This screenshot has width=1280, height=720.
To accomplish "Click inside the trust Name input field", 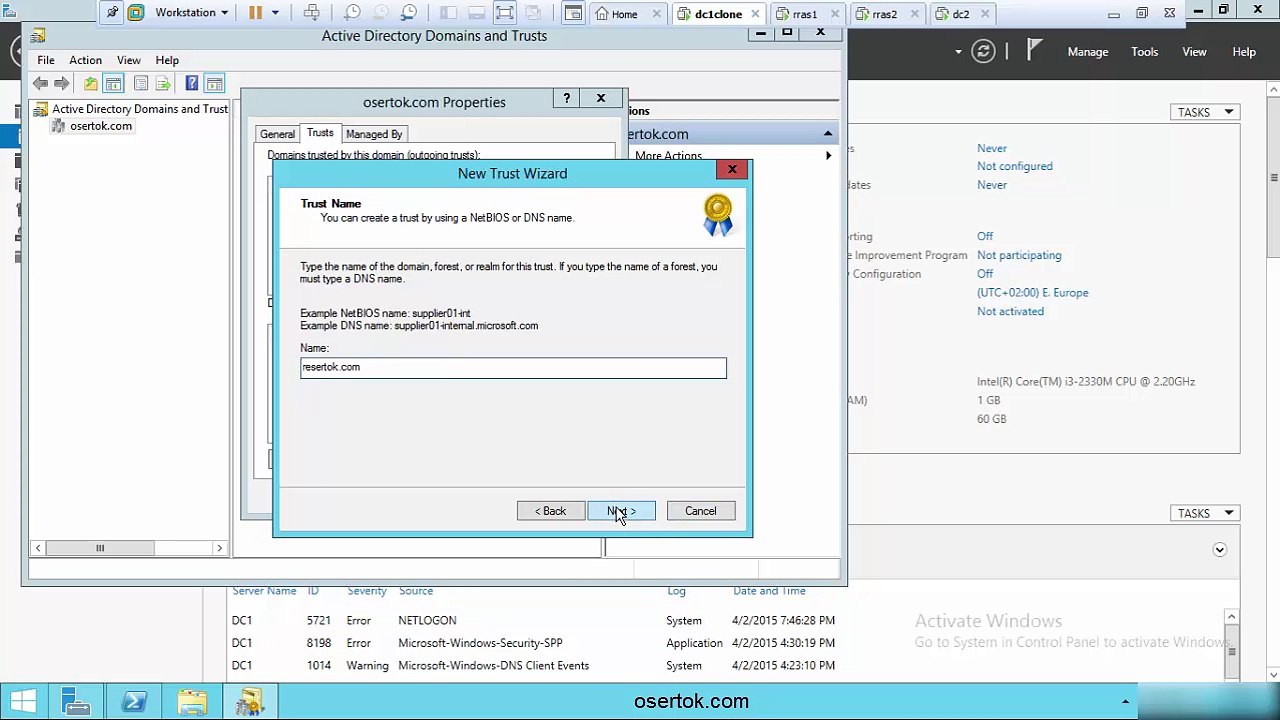I will click(x=513, y=367).
